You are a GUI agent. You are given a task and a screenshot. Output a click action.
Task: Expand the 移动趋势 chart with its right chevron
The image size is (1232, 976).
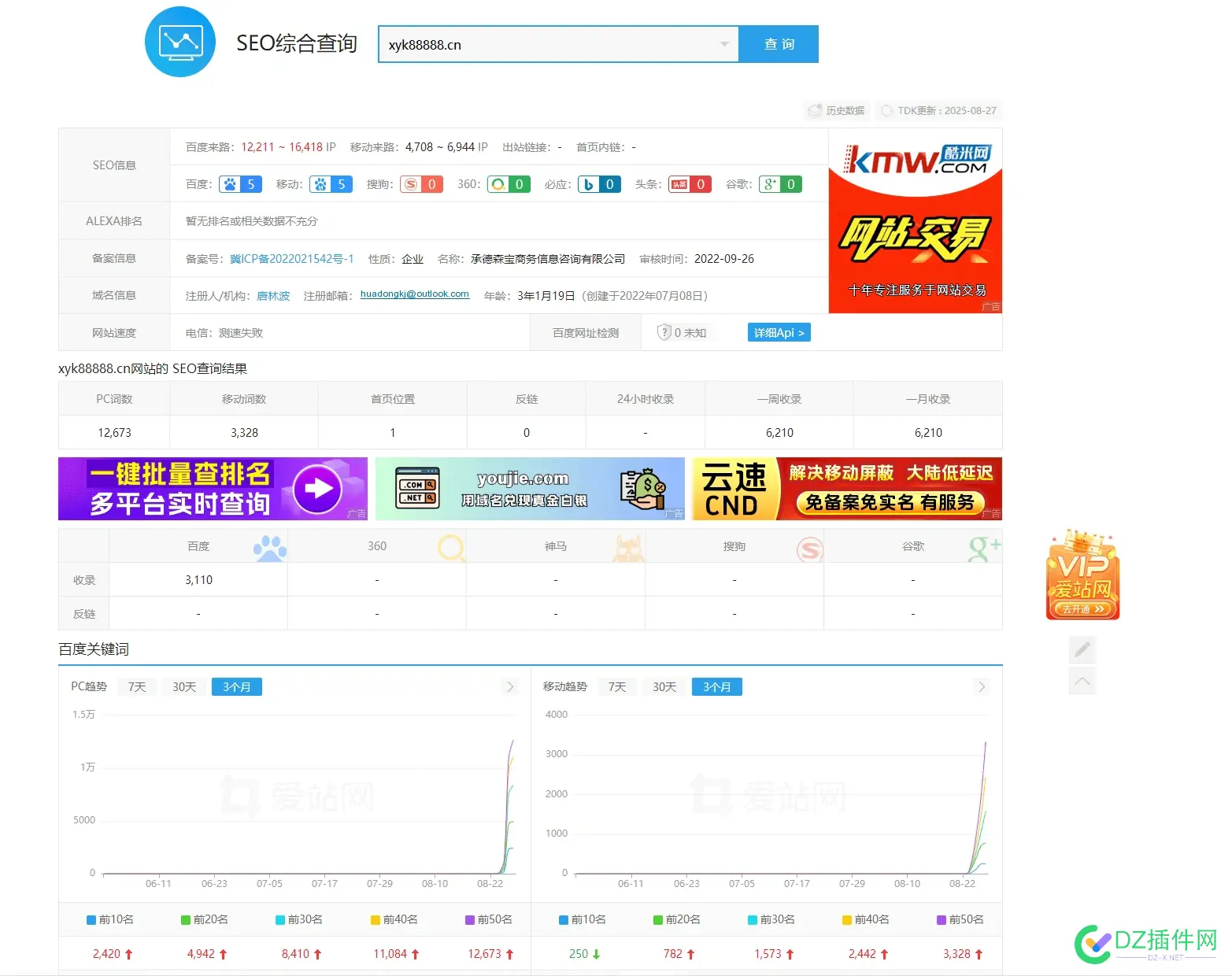[x=982, y=686]
